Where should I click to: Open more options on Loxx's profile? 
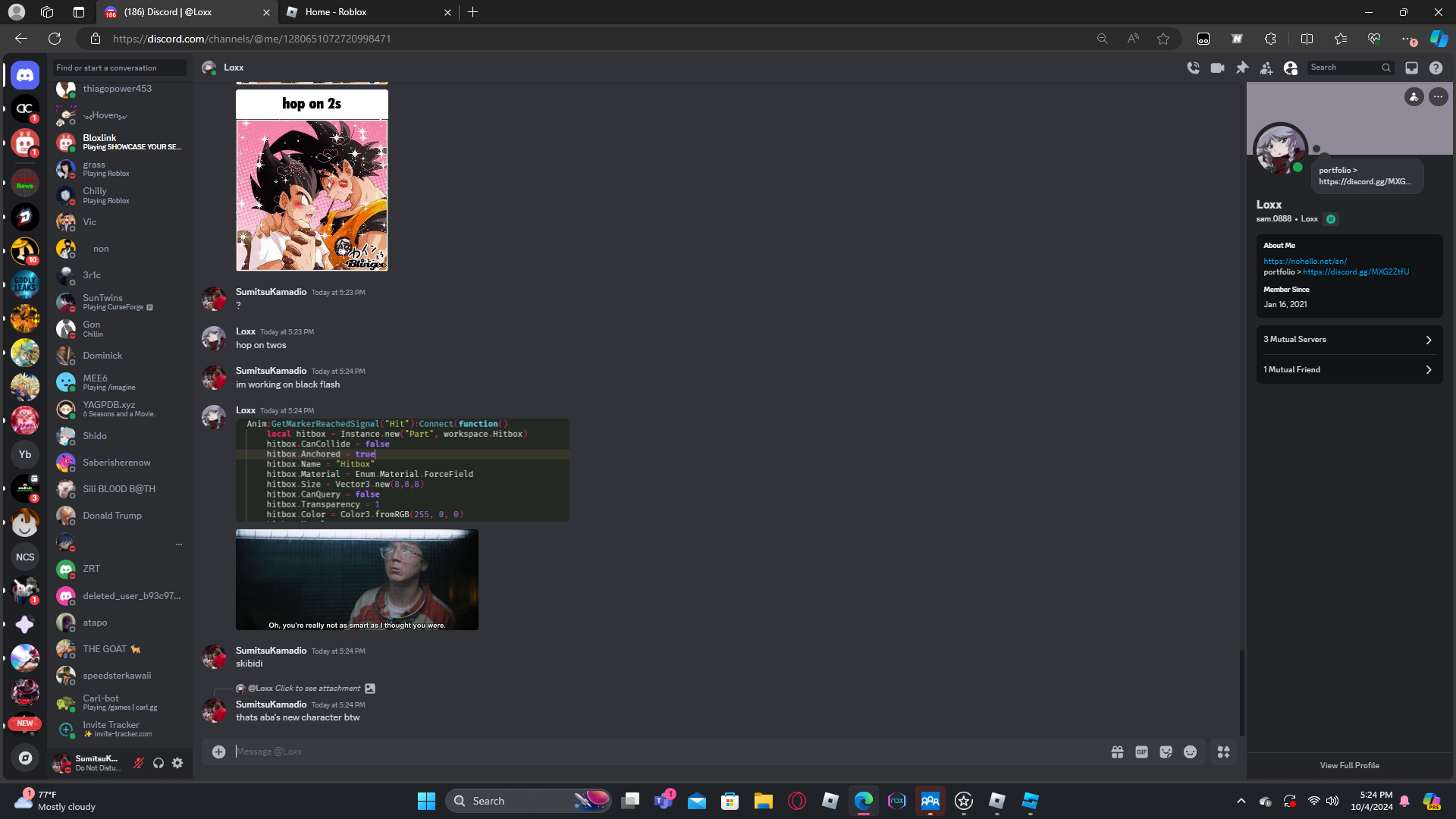(1438, 96)
